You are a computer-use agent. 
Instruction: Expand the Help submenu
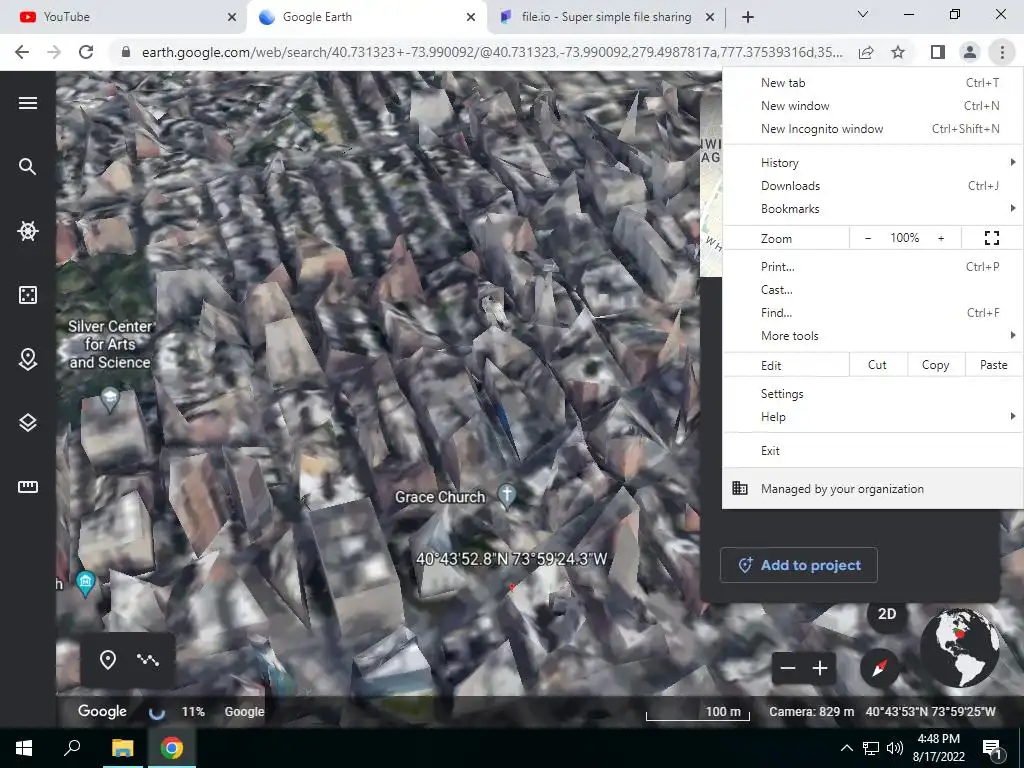click(x=872, y=417)
